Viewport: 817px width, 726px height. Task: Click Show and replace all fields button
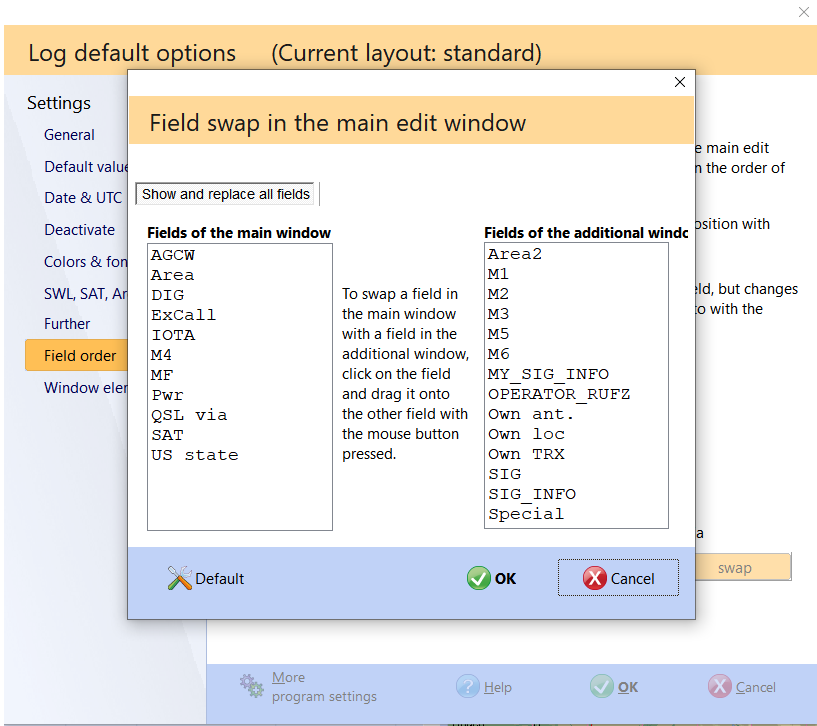[225, 194]
